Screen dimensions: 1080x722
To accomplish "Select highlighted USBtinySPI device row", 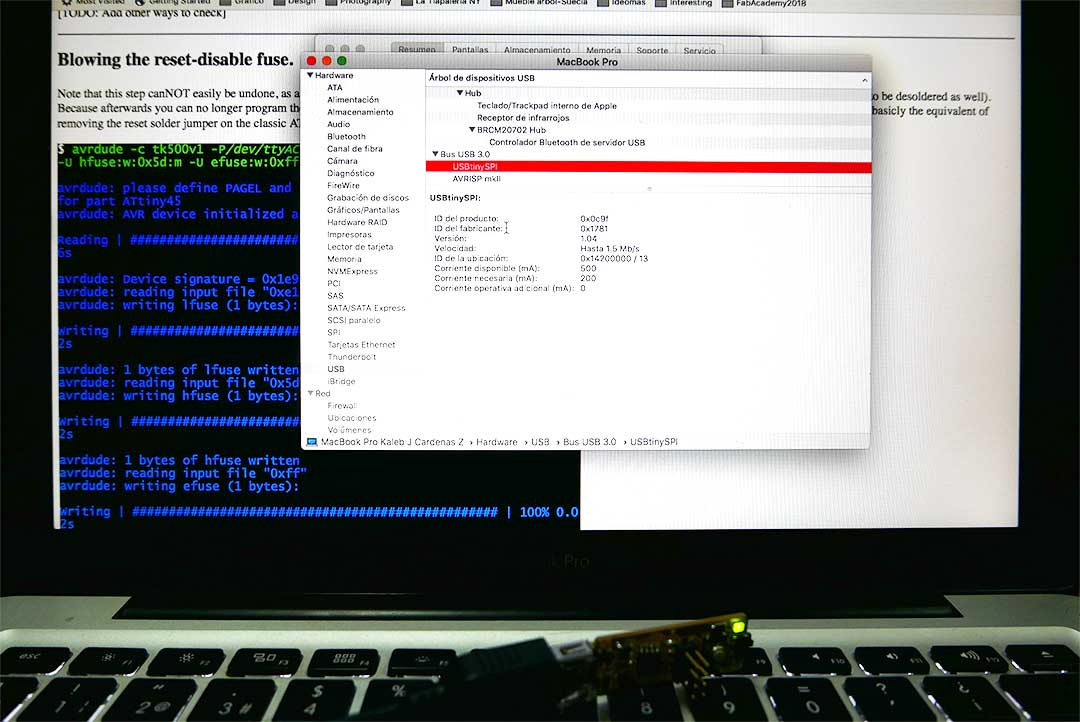I will pyautogui.click(x=648, y=167).
